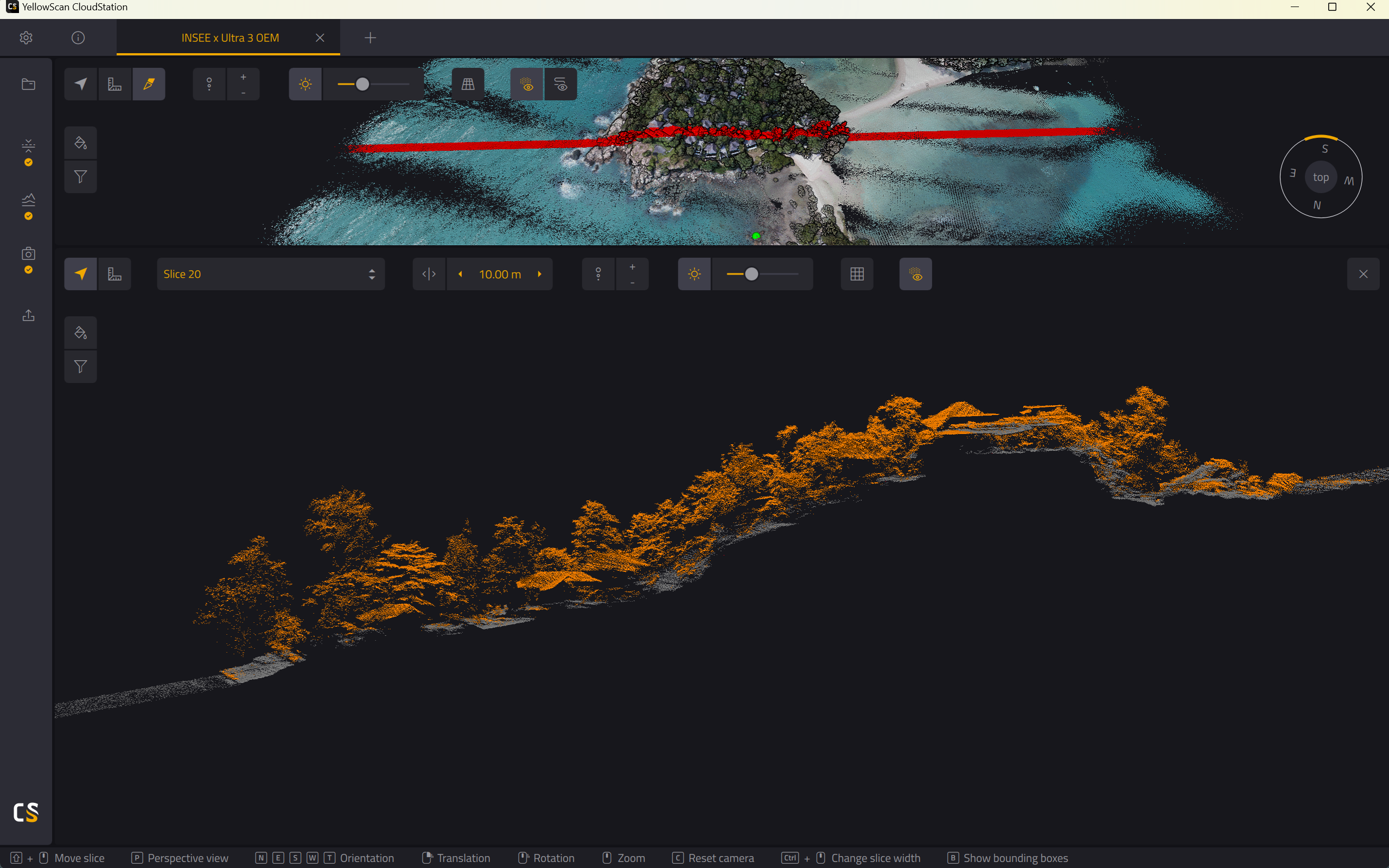Expand the Slice 20 dropdown selector
1389x868 pixels.
271,274
